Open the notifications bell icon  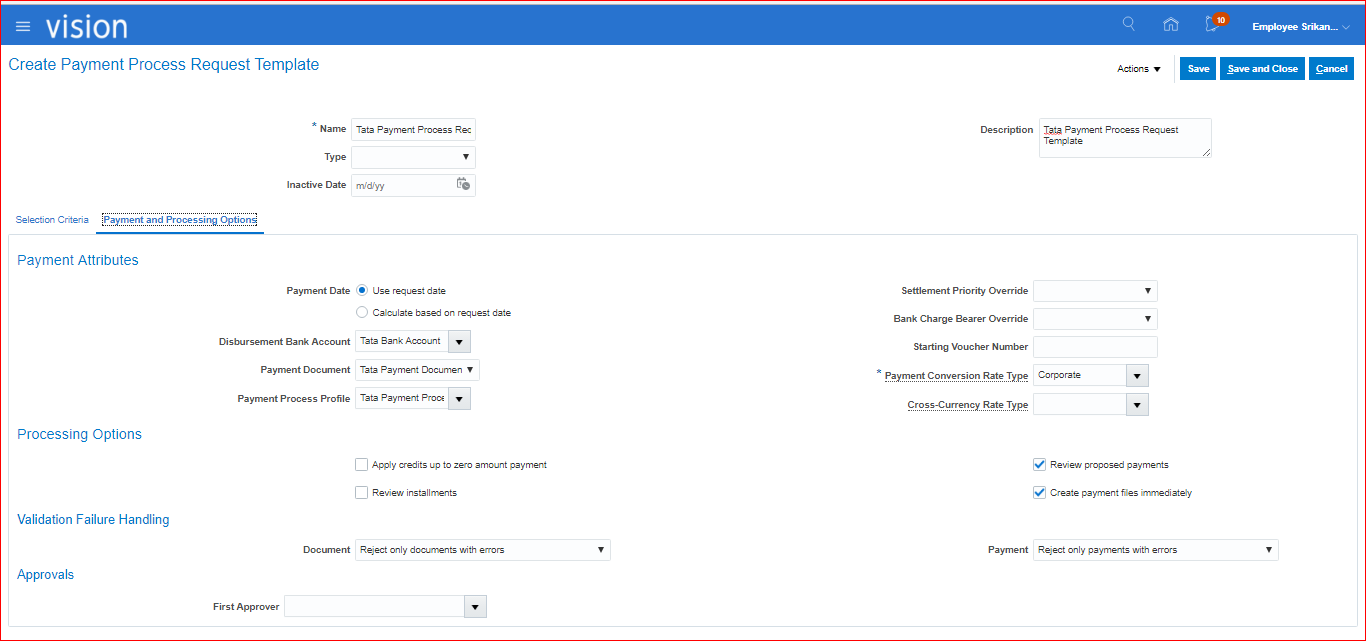[1213, 25]
